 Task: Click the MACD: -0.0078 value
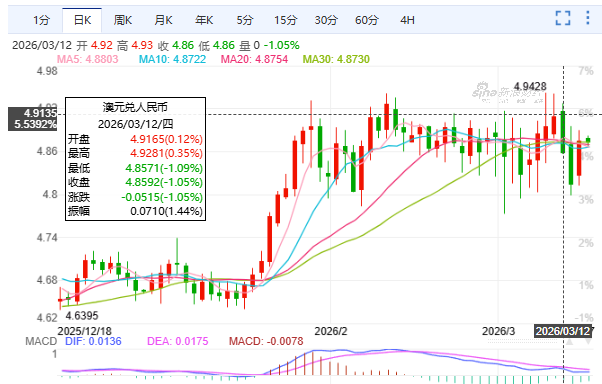(266, 341)
